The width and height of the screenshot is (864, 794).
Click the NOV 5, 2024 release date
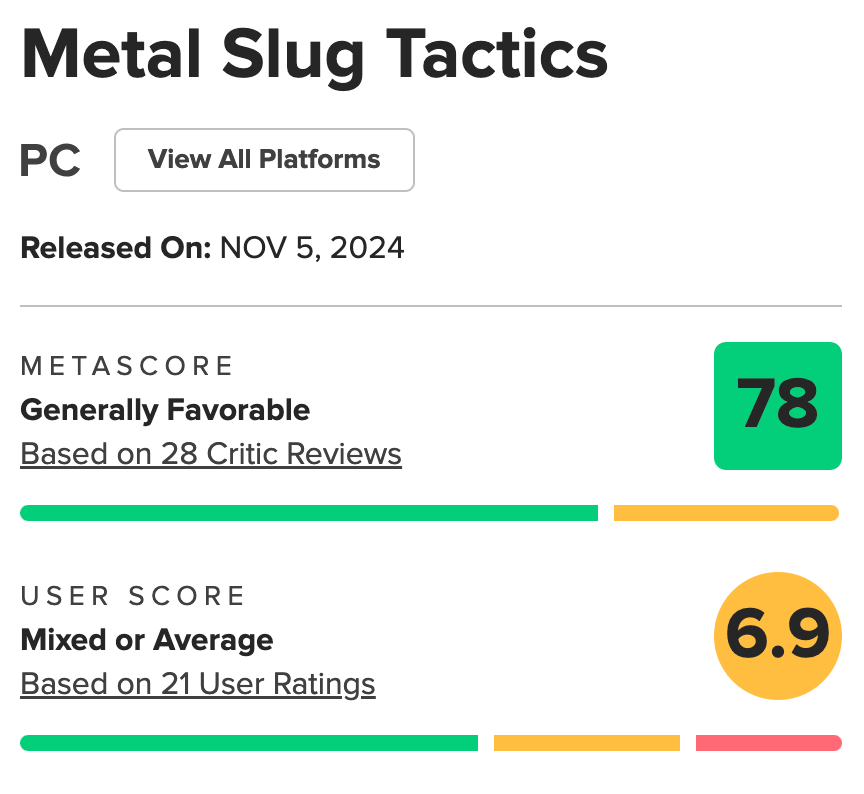coord(312,248)
